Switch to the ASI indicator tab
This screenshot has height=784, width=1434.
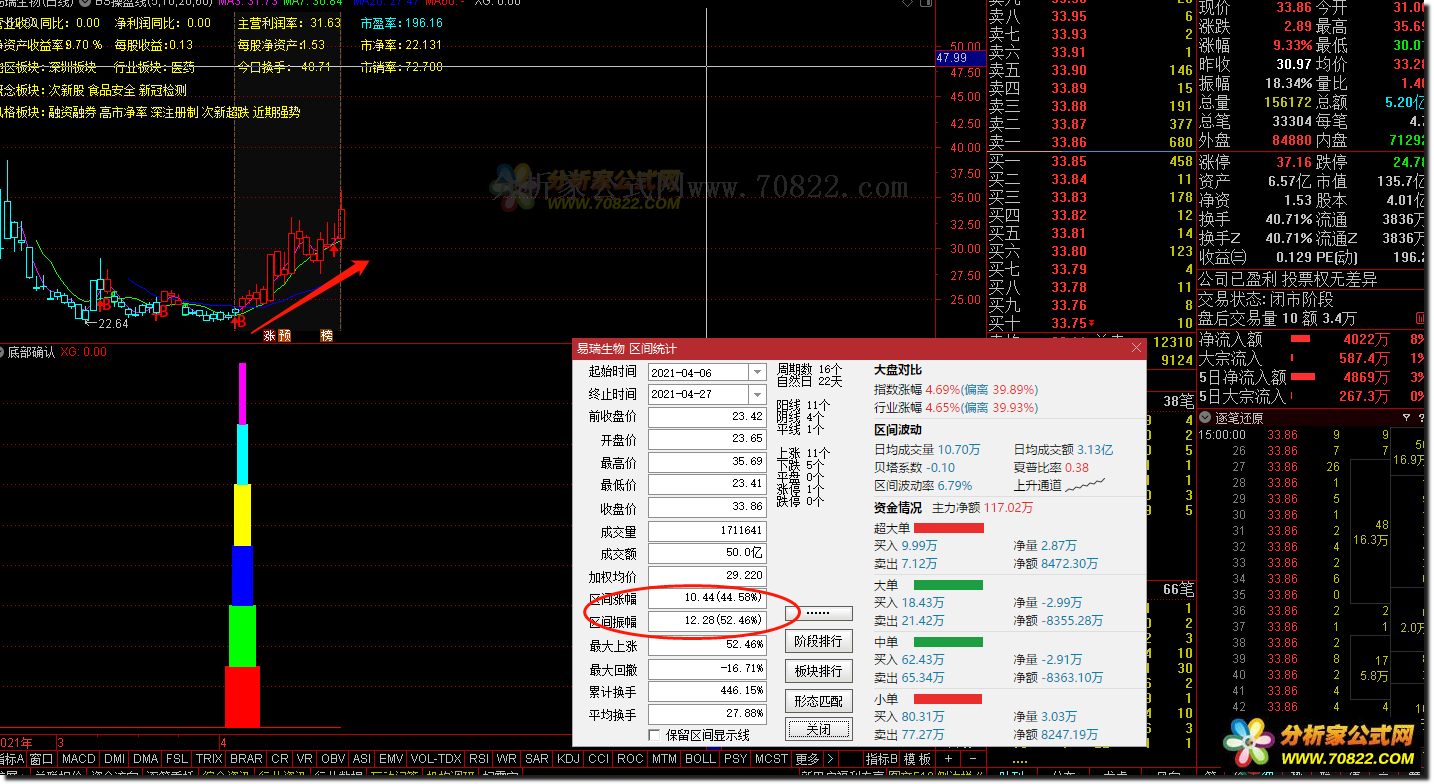click(x=361, y=759)
